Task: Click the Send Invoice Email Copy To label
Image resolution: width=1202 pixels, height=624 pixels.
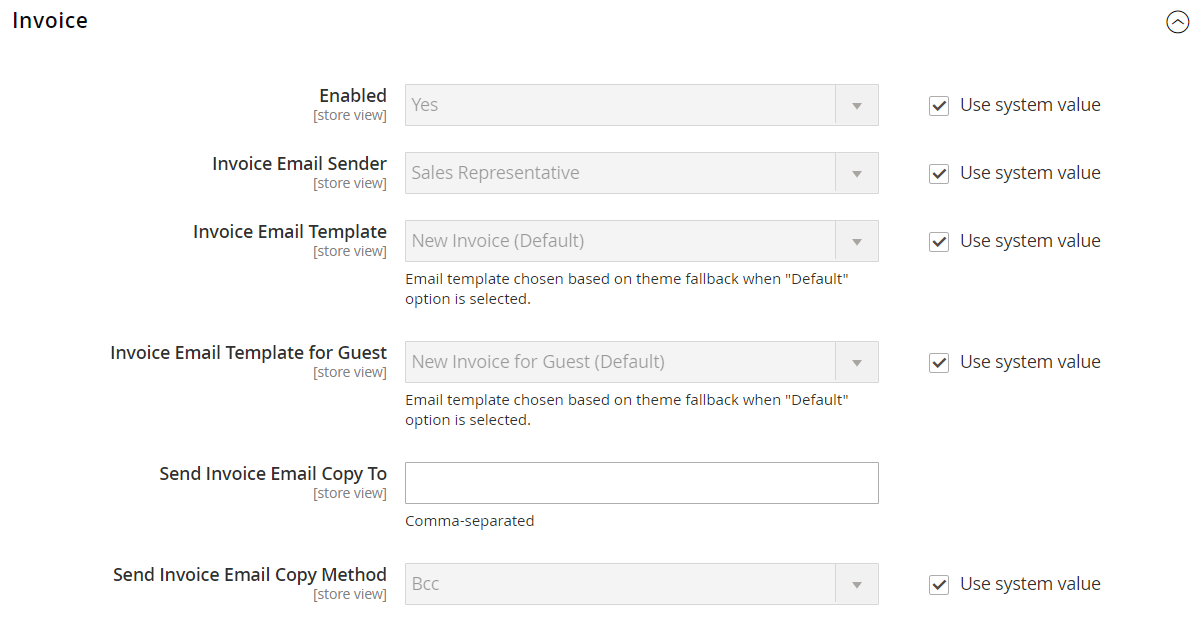Action: (273, 474)
